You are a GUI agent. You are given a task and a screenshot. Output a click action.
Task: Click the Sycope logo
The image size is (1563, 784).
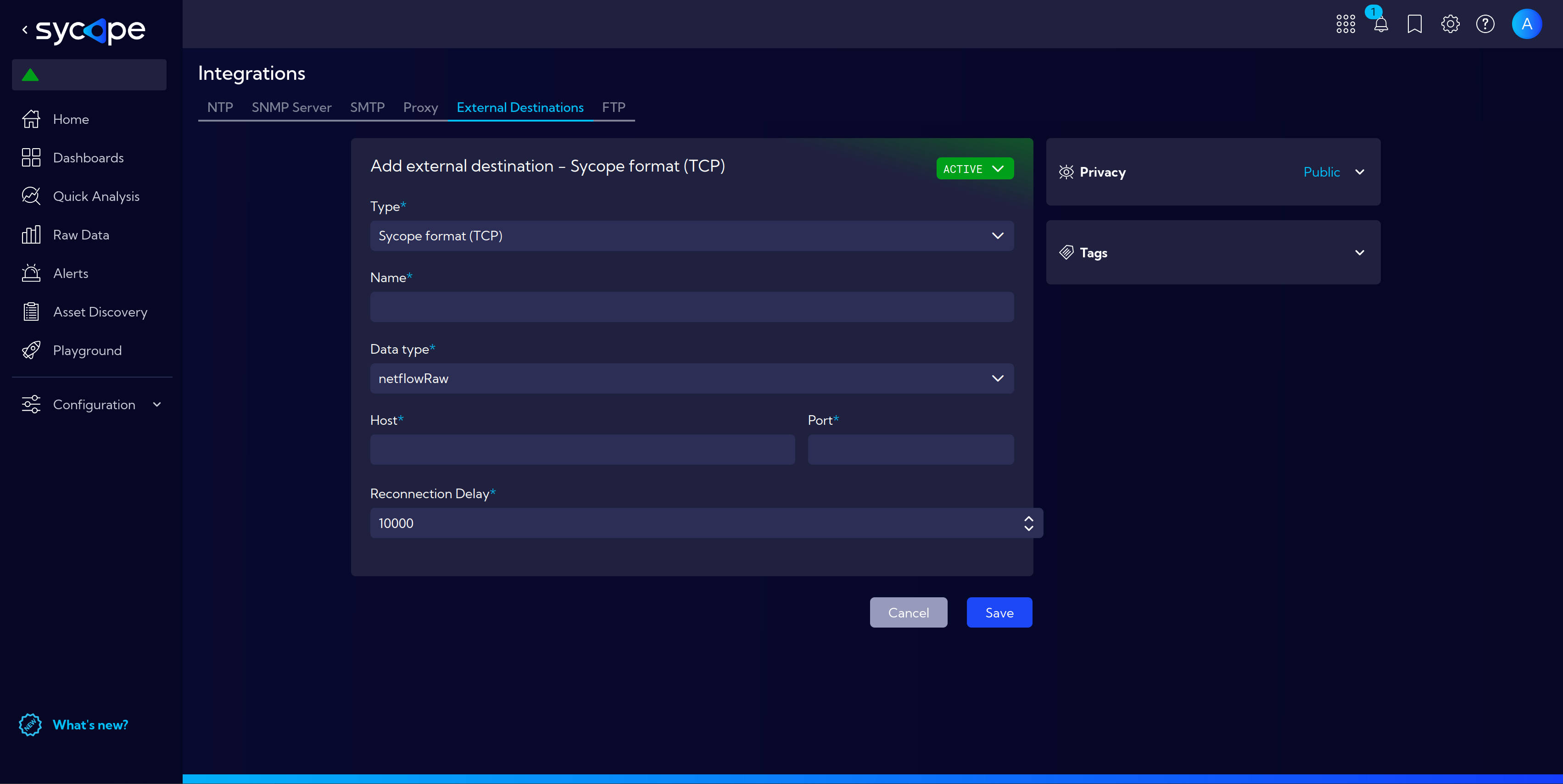(x=90, y=30)
